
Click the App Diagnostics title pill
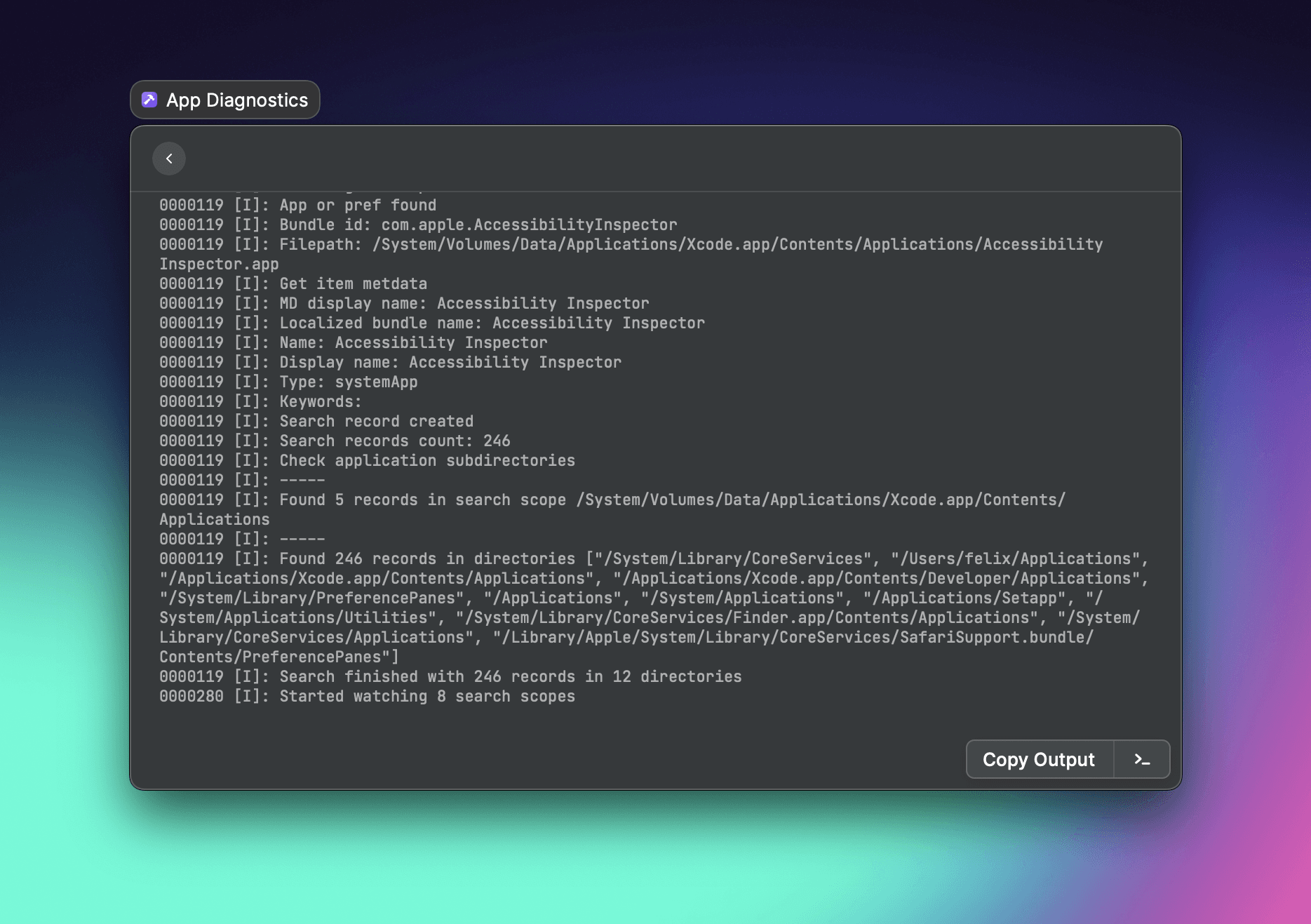pos(224,100)
